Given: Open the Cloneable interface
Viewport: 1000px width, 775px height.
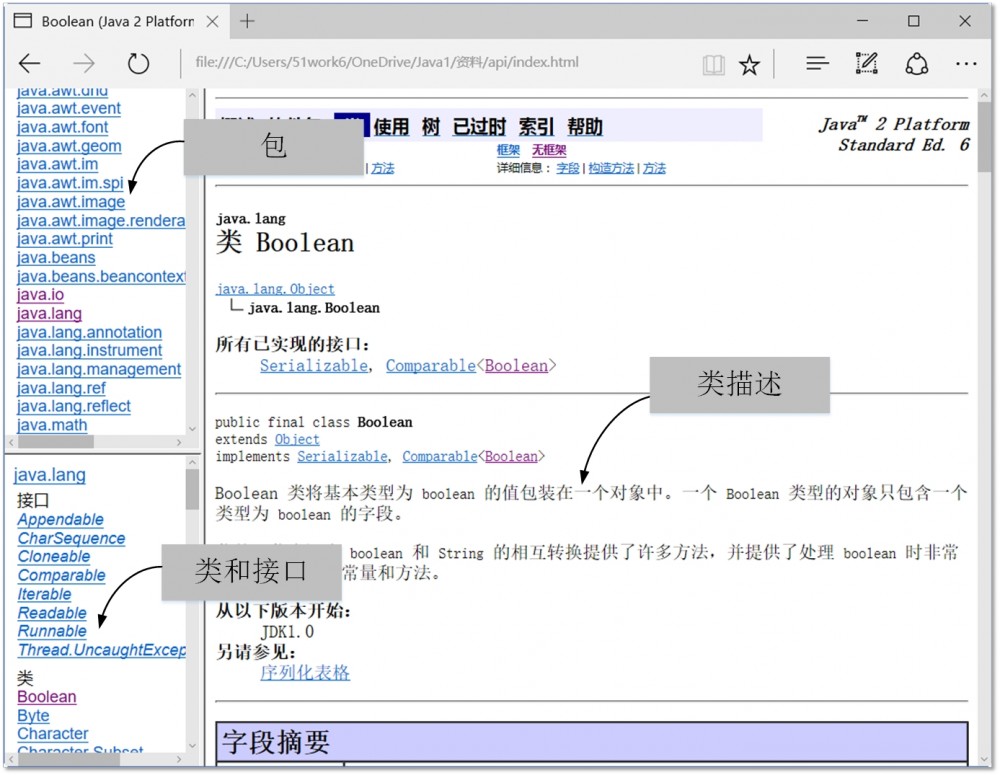Looking at the screenshot, I should (x=54, y=557).
